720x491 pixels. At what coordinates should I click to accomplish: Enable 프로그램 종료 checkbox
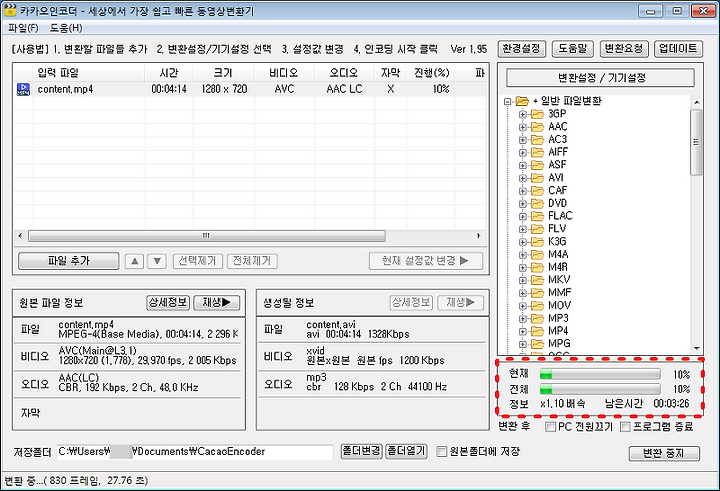625,427
